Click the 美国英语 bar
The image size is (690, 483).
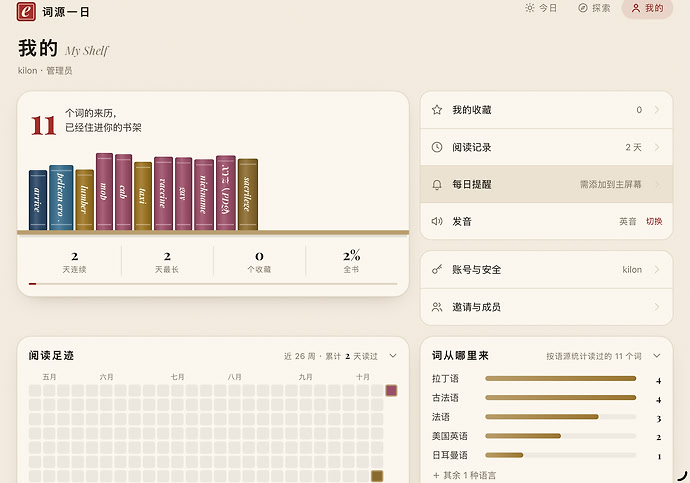(x=561, y=436)
